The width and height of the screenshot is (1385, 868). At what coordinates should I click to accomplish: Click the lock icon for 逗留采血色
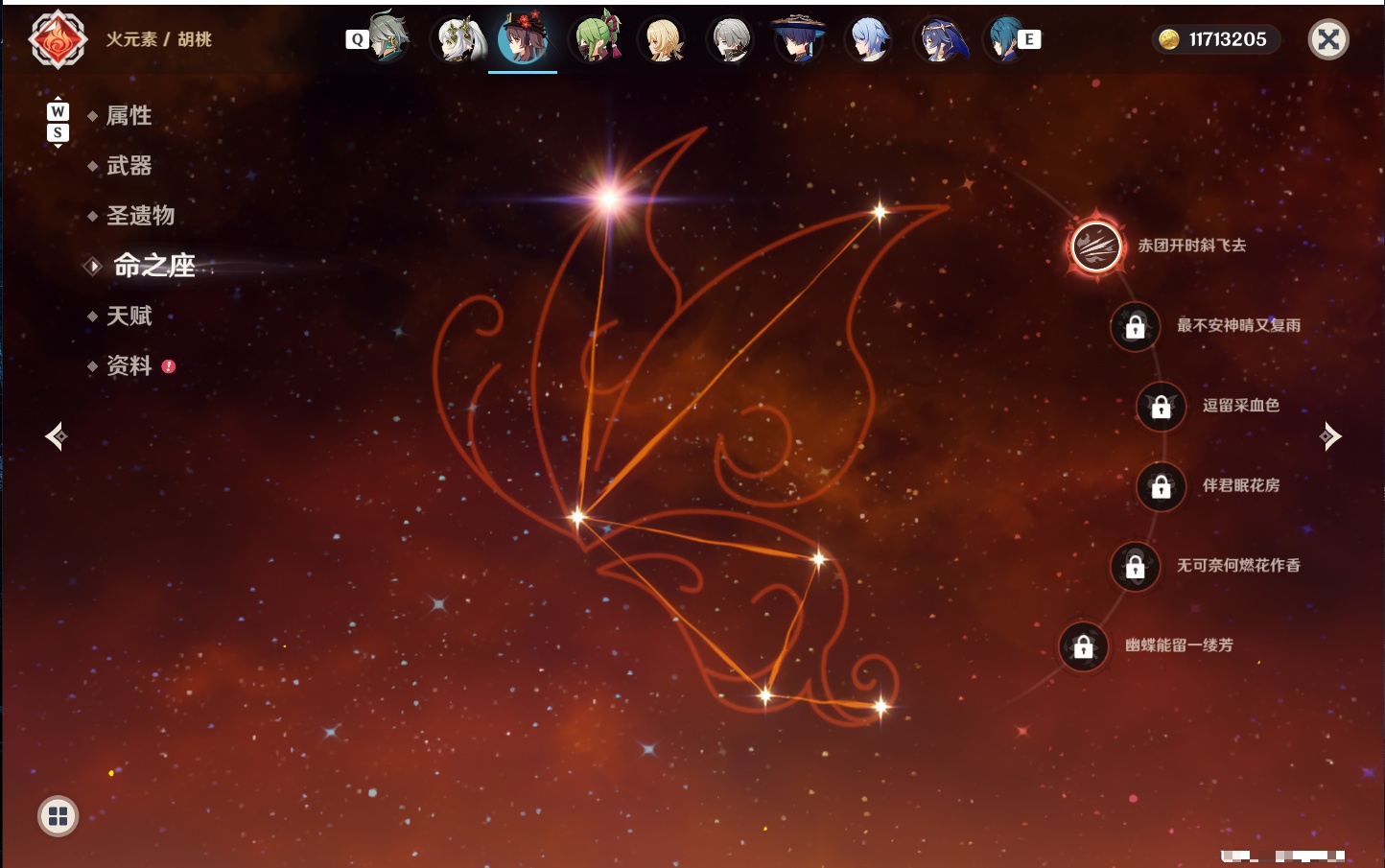click(1161, 406)
